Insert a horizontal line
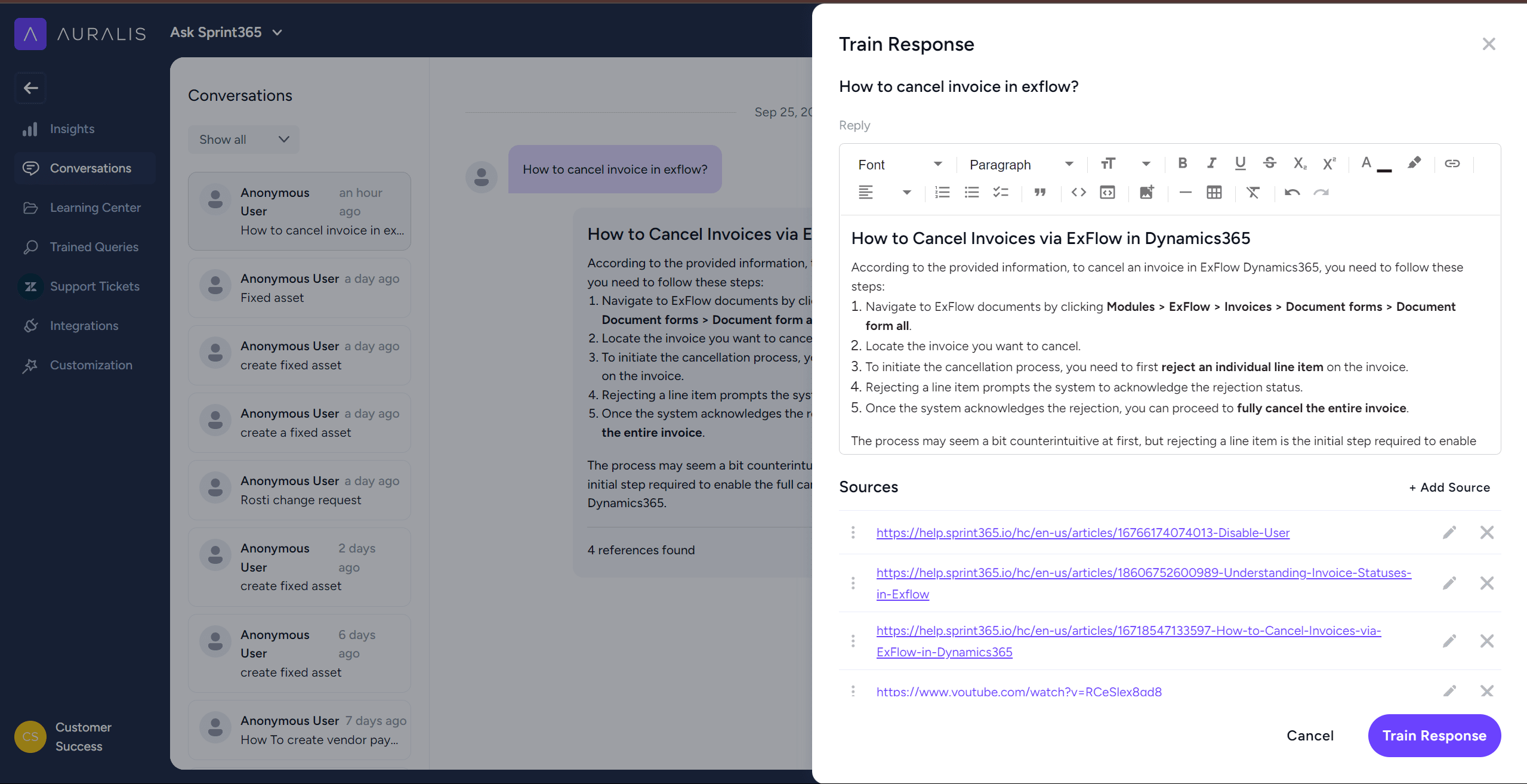 pyautogui.click(x=1185, y=192)
